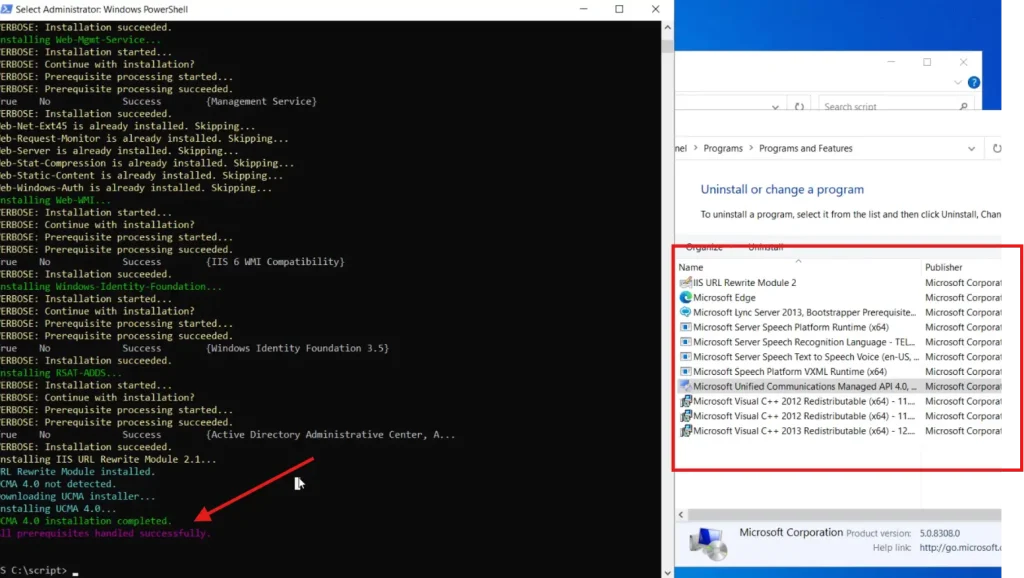This screenshot has width=1024, height=578.
Task: Click the Uninstall toolbar button
Action: pos(766,247)
